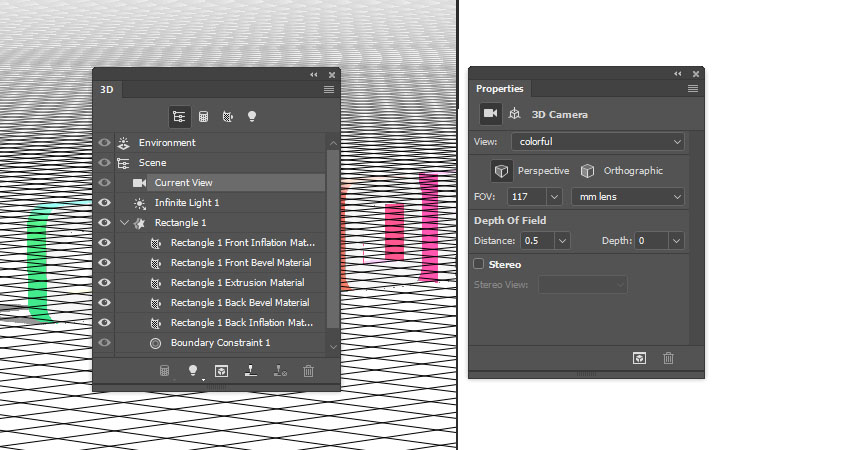The width and height of the screenshot is (850, 450).
Task: Select the Rectangle 1 mesh row
Action: click(220, 223)
